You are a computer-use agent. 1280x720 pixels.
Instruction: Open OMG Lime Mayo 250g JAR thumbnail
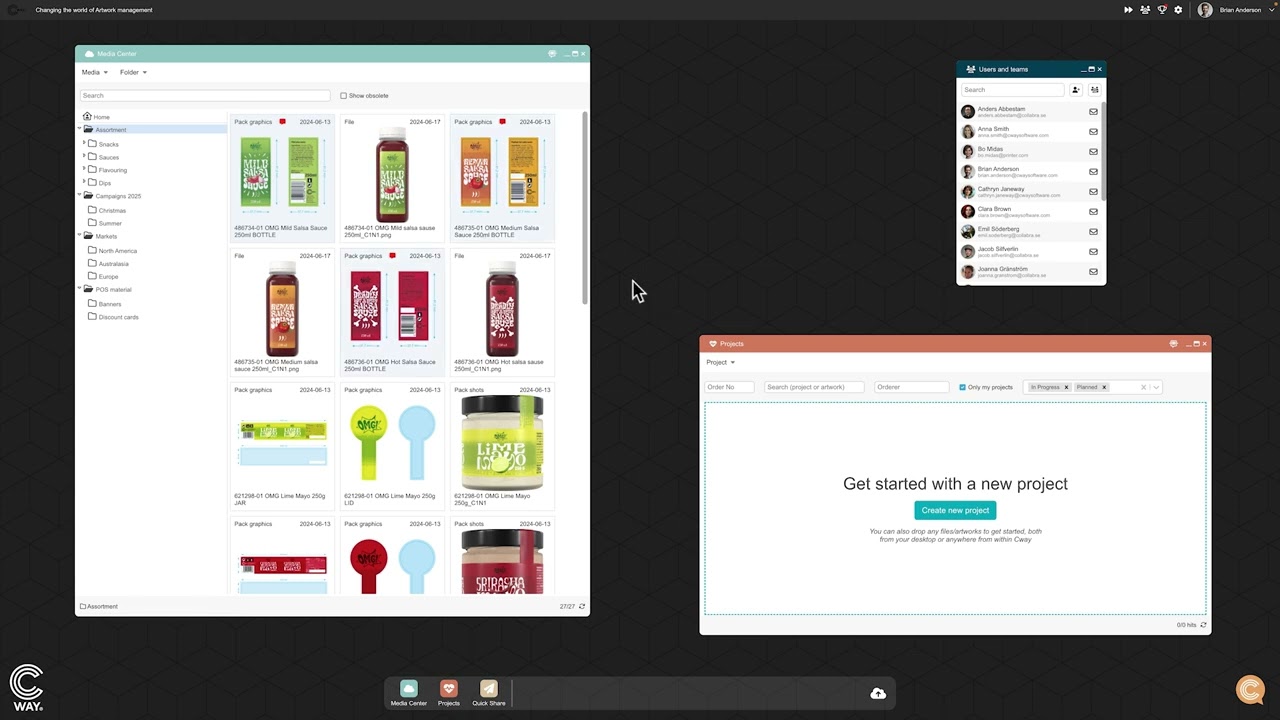pyautogui.click(x=282, y=444)
